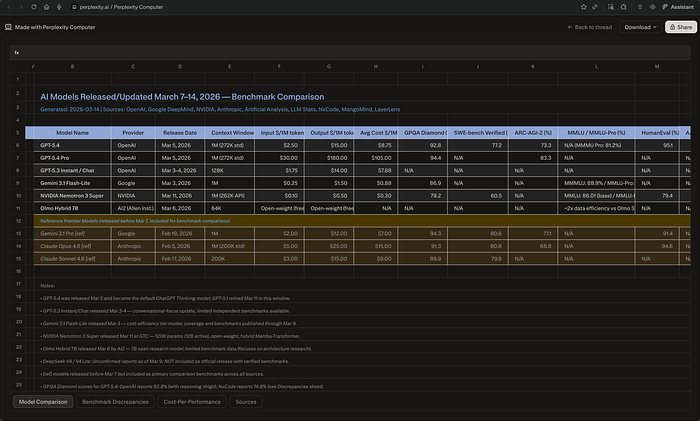Screen dimensions: 700x421
Task: Click the GPT-5.4 model name cell
Action: [x=72, y=145]
